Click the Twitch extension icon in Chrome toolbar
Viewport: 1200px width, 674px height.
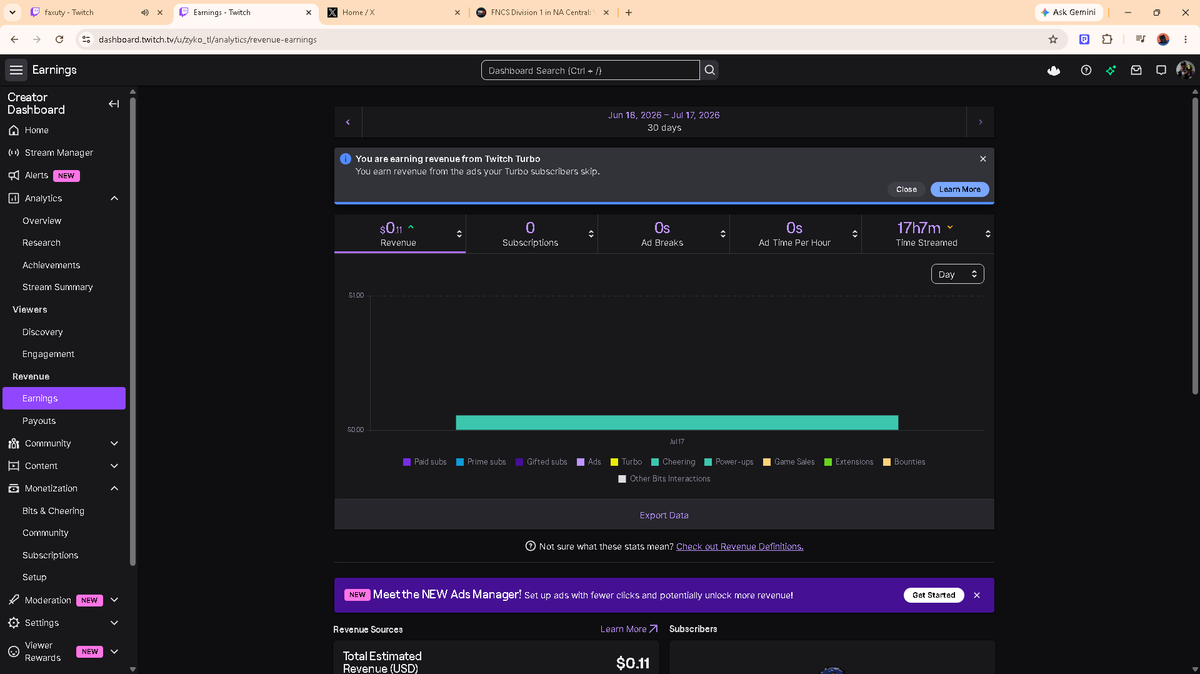pos(1084,39)
